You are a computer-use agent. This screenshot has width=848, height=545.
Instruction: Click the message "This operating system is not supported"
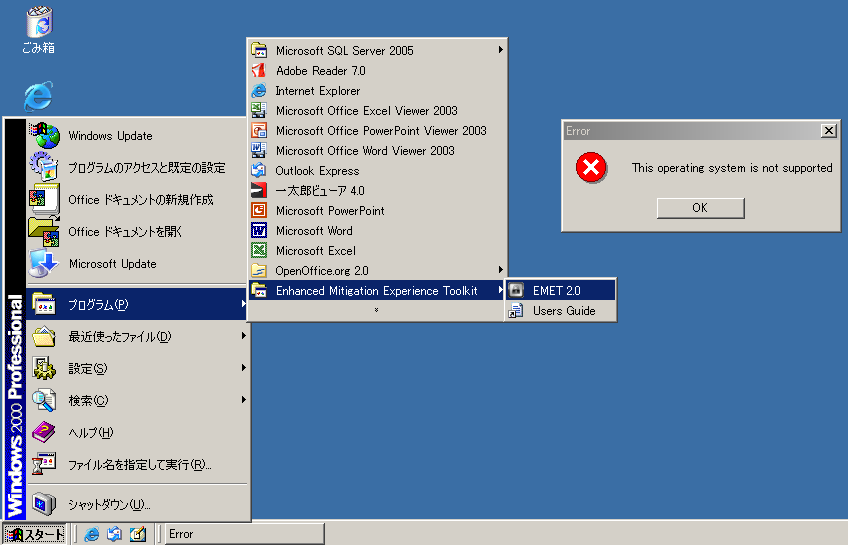tap(732, 168)
